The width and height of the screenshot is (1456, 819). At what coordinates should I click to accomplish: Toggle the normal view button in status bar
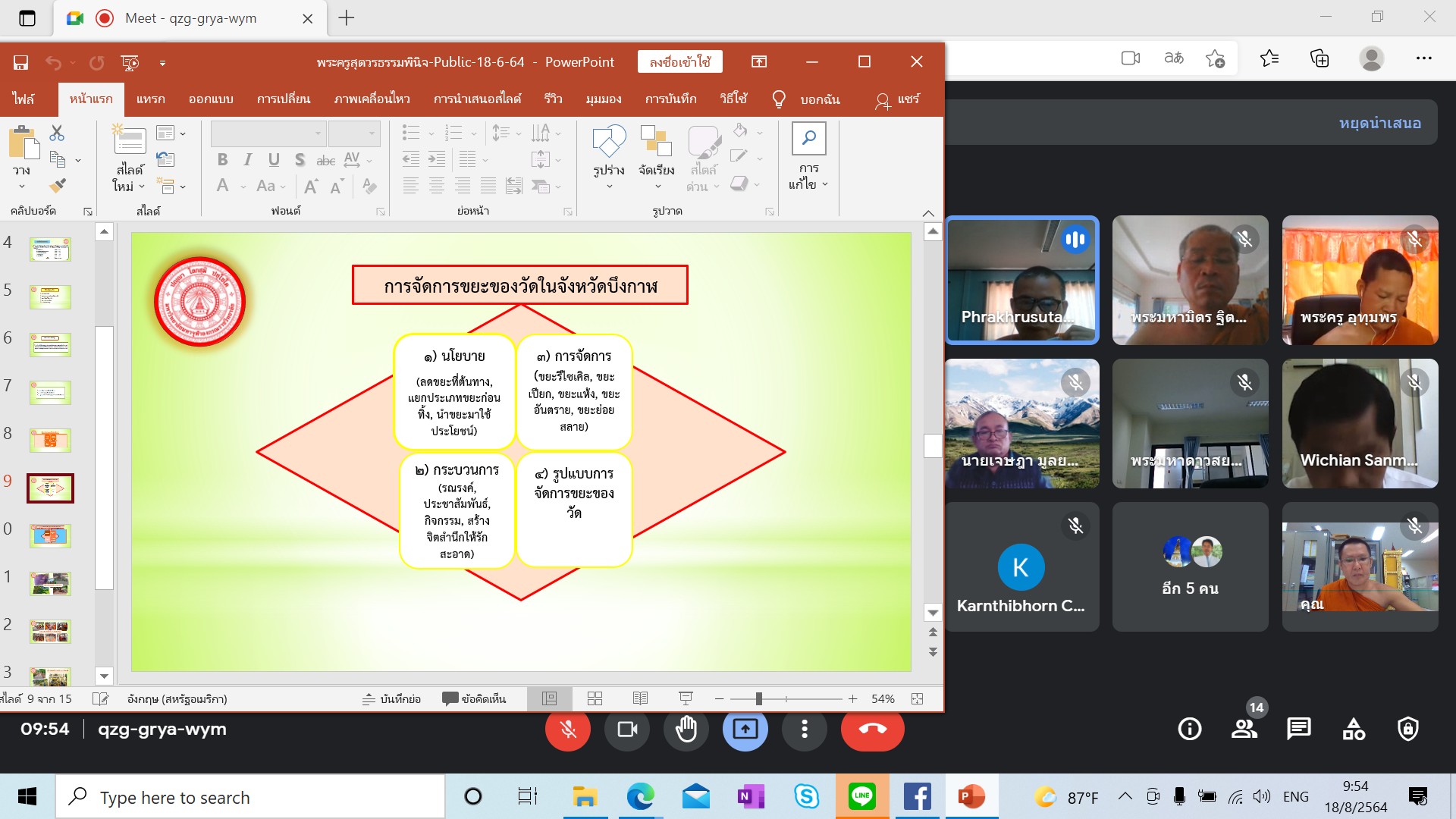pyautogui.click(x=549, y=698)
